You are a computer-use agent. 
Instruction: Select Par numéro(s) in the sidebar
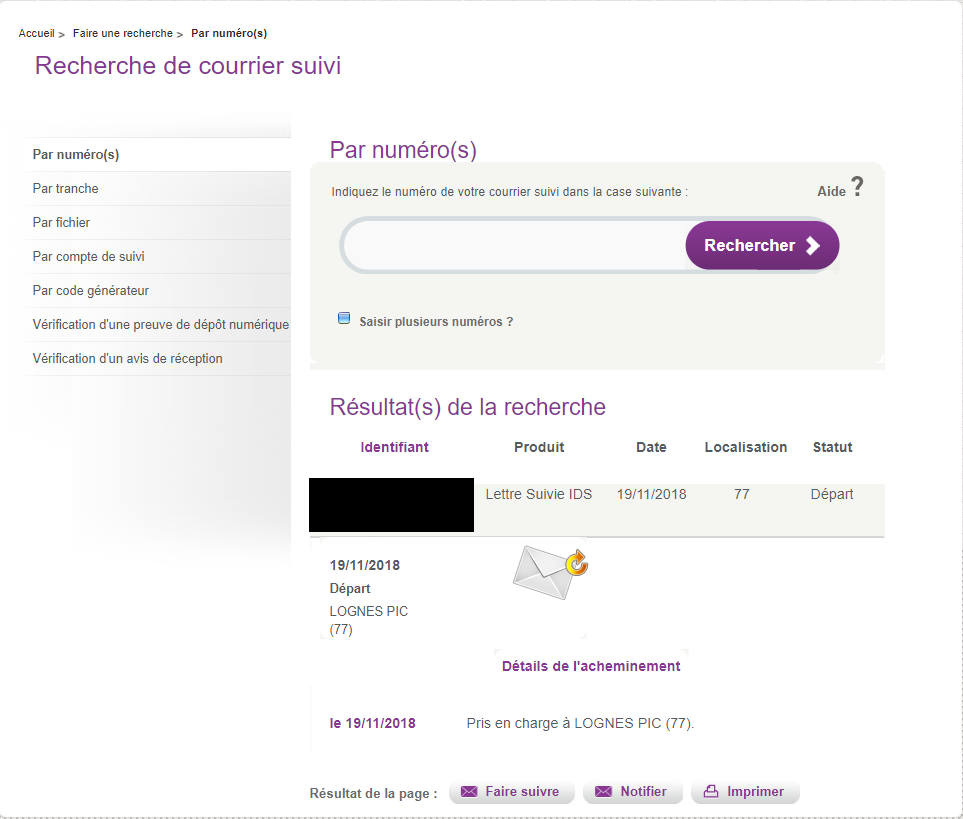coord(76,155)
